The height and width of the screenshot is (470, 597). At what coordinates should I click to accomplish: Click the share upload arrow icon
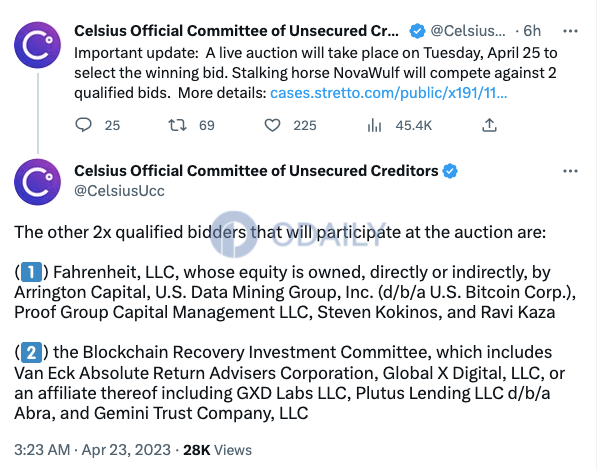coord(489,125)
